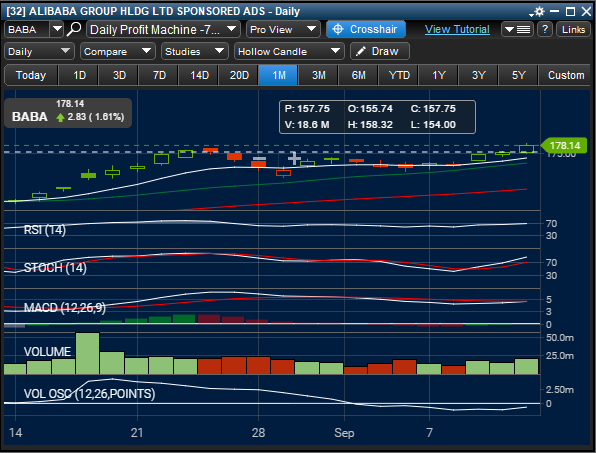Select the BABA symbol input field
The image size is (596, 453).
(27, 29)
